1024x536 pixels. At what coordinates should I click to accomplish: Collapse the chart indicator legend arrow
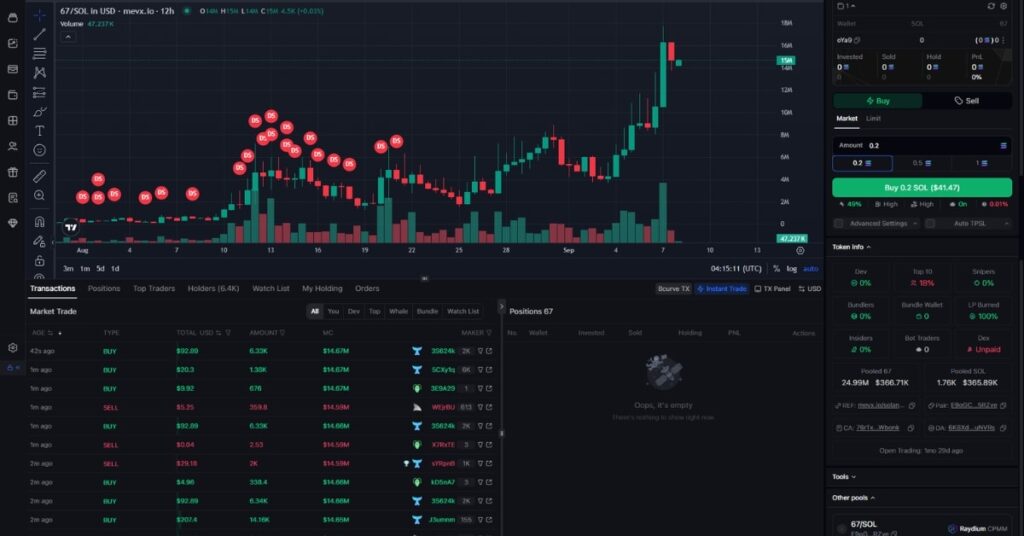(x=68, y=37)
